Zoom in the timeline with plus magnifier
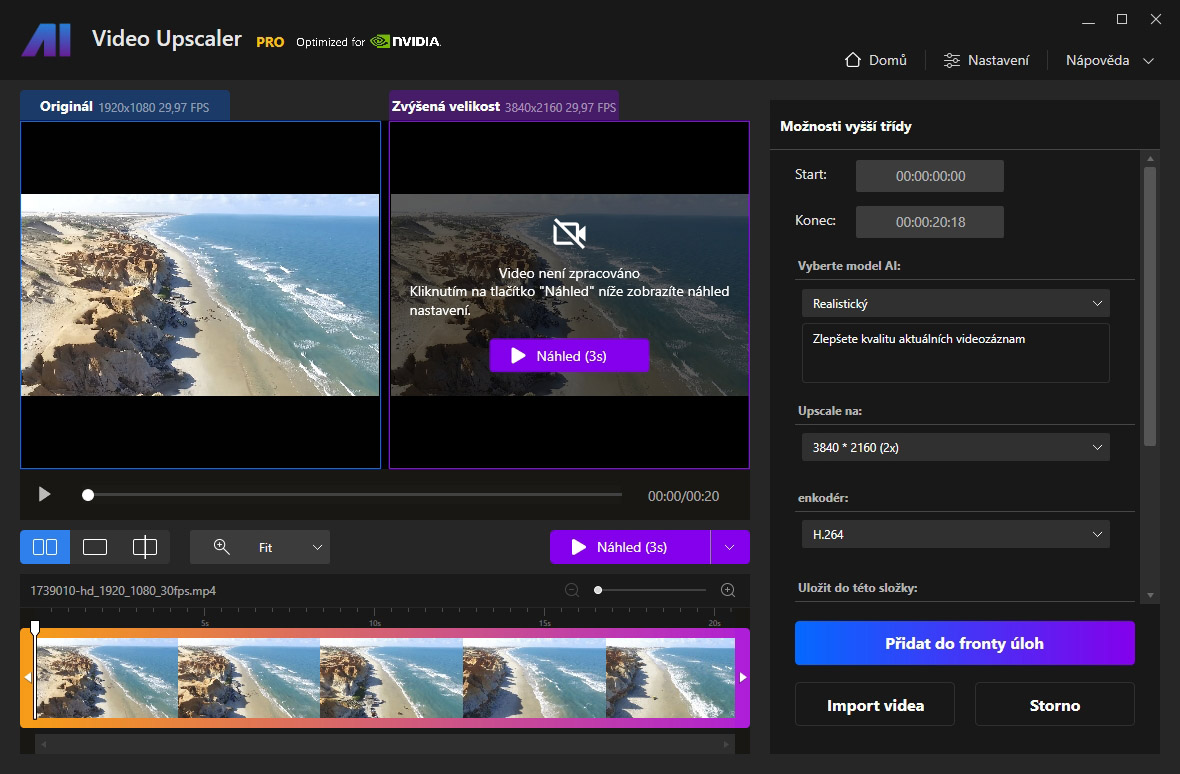The width and height of the screenshot is (1180, 774). (x=728, y=590)
